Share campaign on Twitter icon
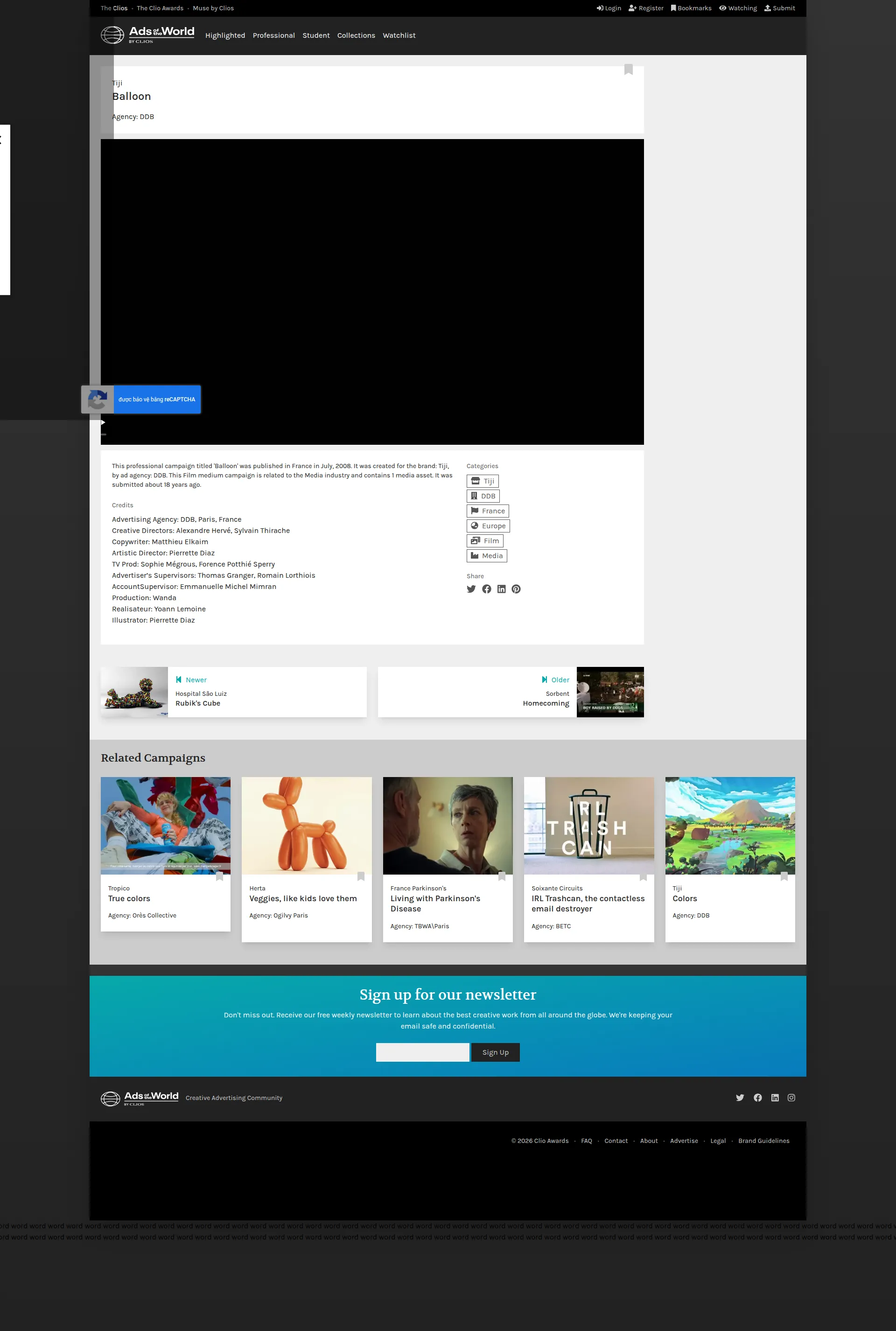The width and height of the screenshot is (896, 1331). point(471,589)
